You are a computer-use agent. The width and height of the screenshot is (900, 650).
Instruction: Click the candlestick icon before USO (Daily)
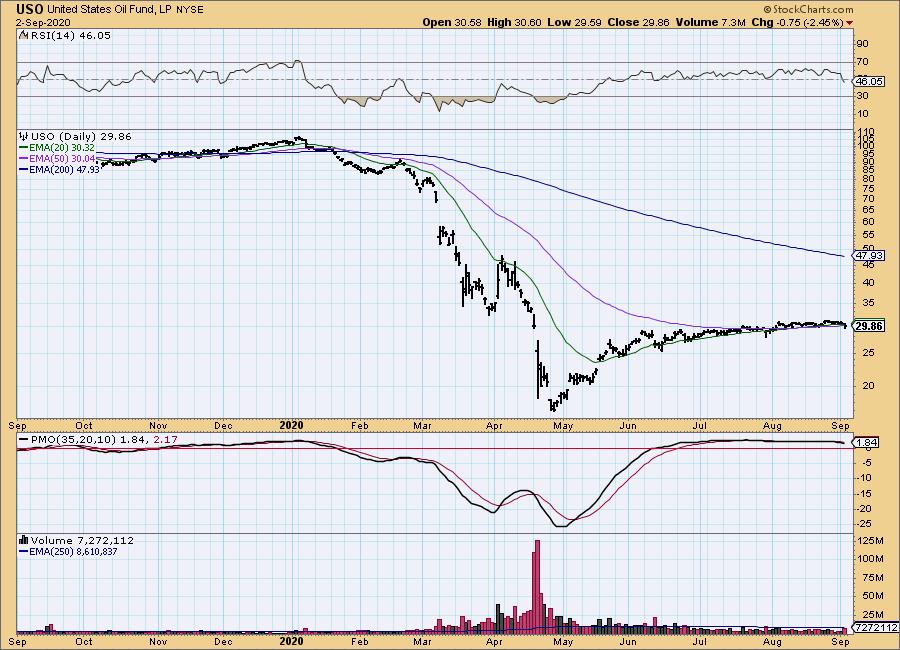pyautogui.click(x=24, y=137)
